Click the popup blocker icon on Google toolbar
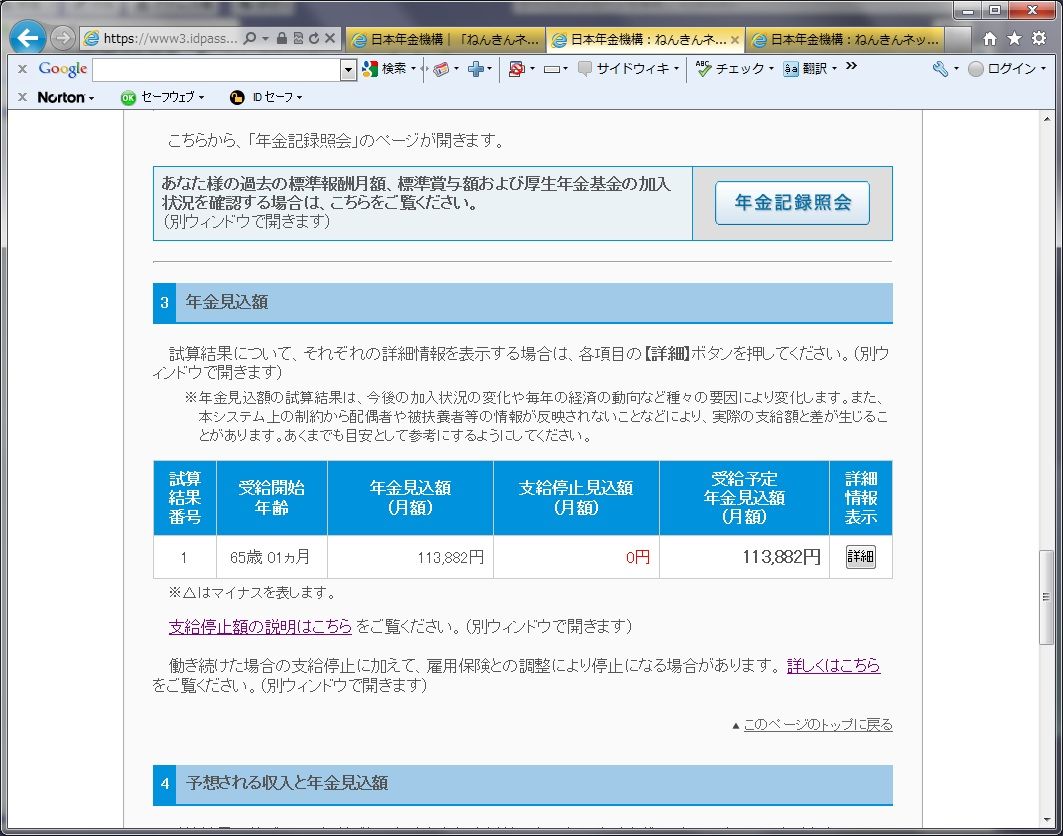This screenshot has height=836, width=1063. point(517,68)
